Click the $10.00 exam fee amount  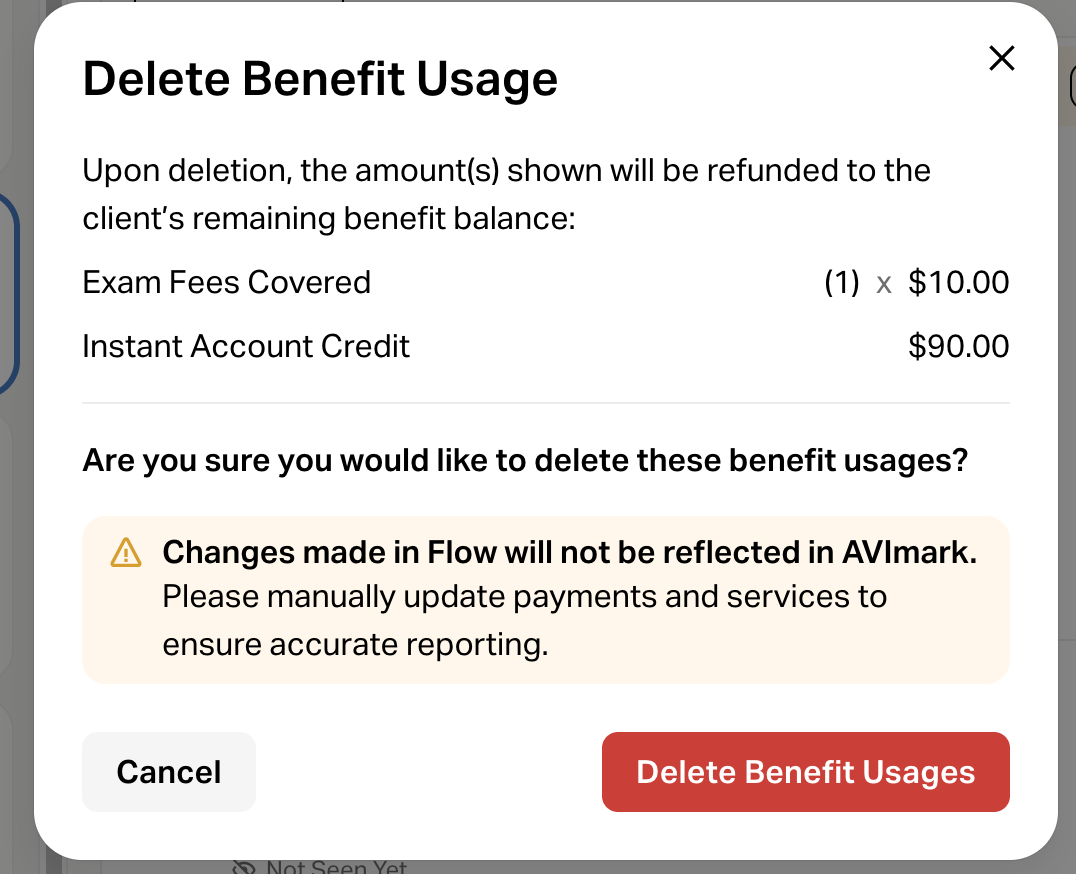click(958, 283)
